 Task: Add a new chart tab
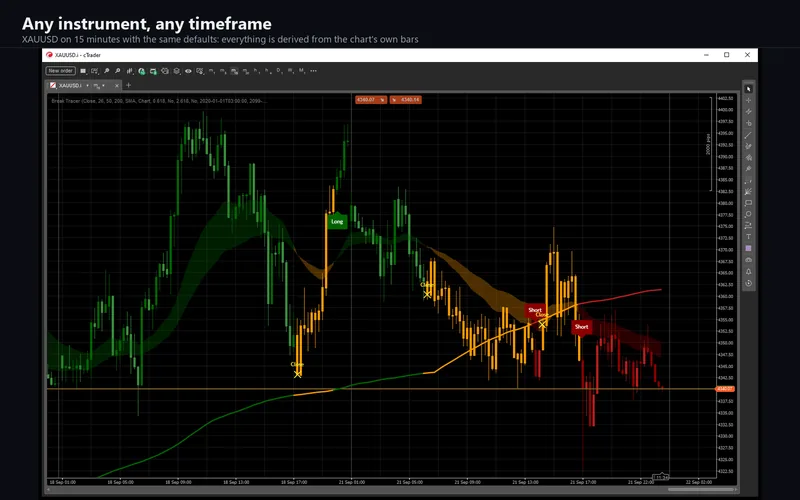tap(129, 85)
